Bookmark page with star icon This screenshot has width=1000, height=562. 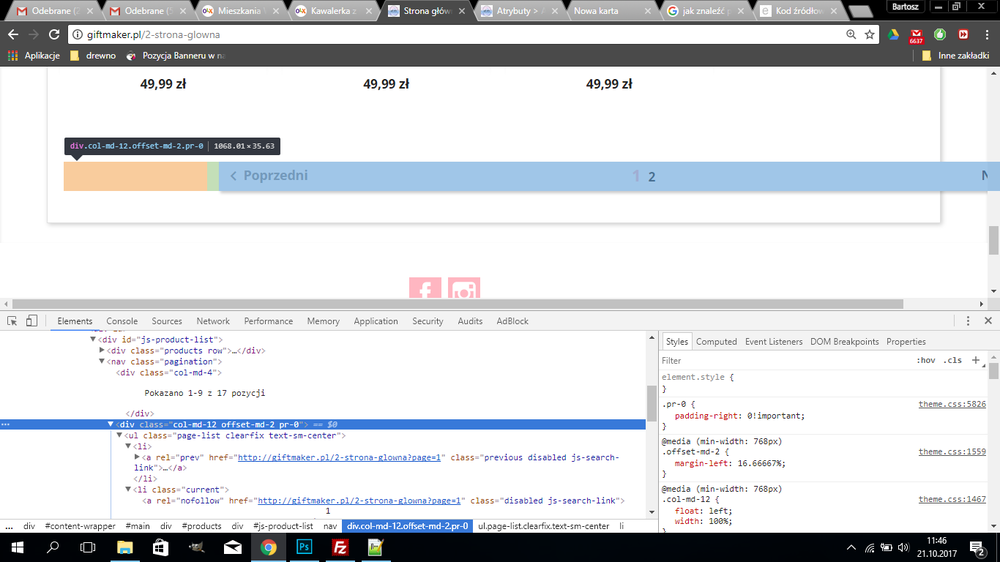tap(869, 34)
